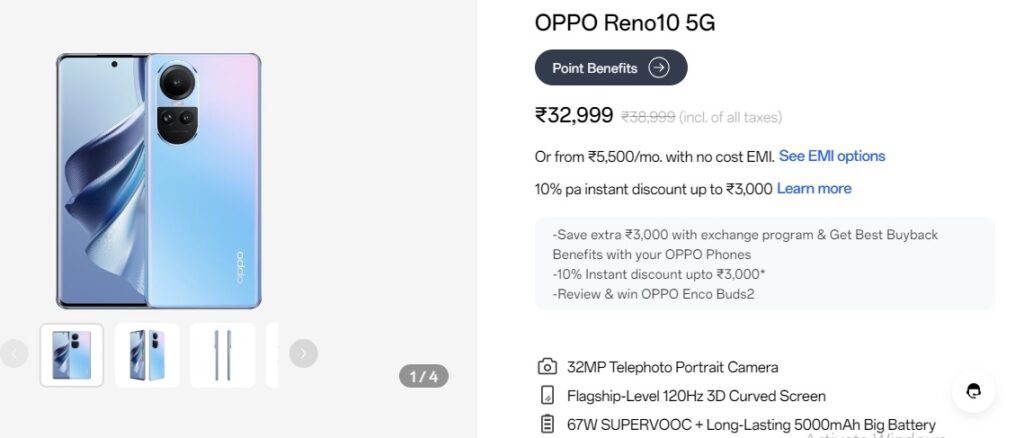The image size is (1024, 438).
Task: Click the main OPPO Reno10 product image
Action: click(159, 181)
